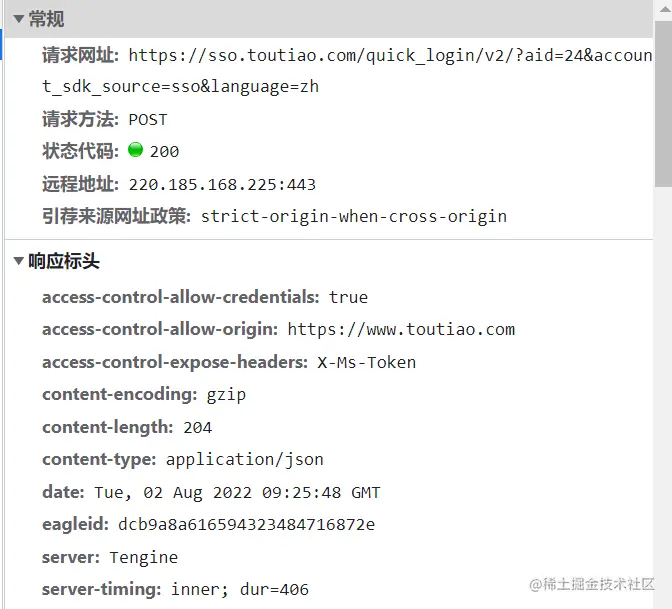Click the server Tengine value
This screenshot has height=609, width=672.
[144, 558]
